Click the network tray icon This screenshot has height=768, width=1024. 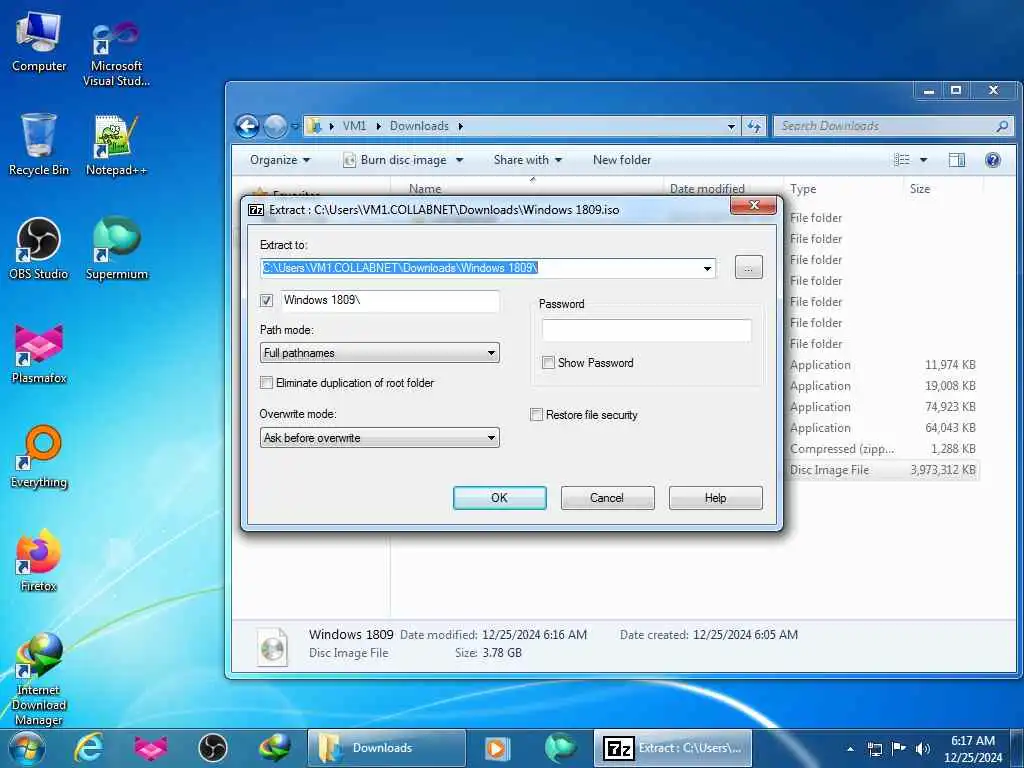click(875, 748)
